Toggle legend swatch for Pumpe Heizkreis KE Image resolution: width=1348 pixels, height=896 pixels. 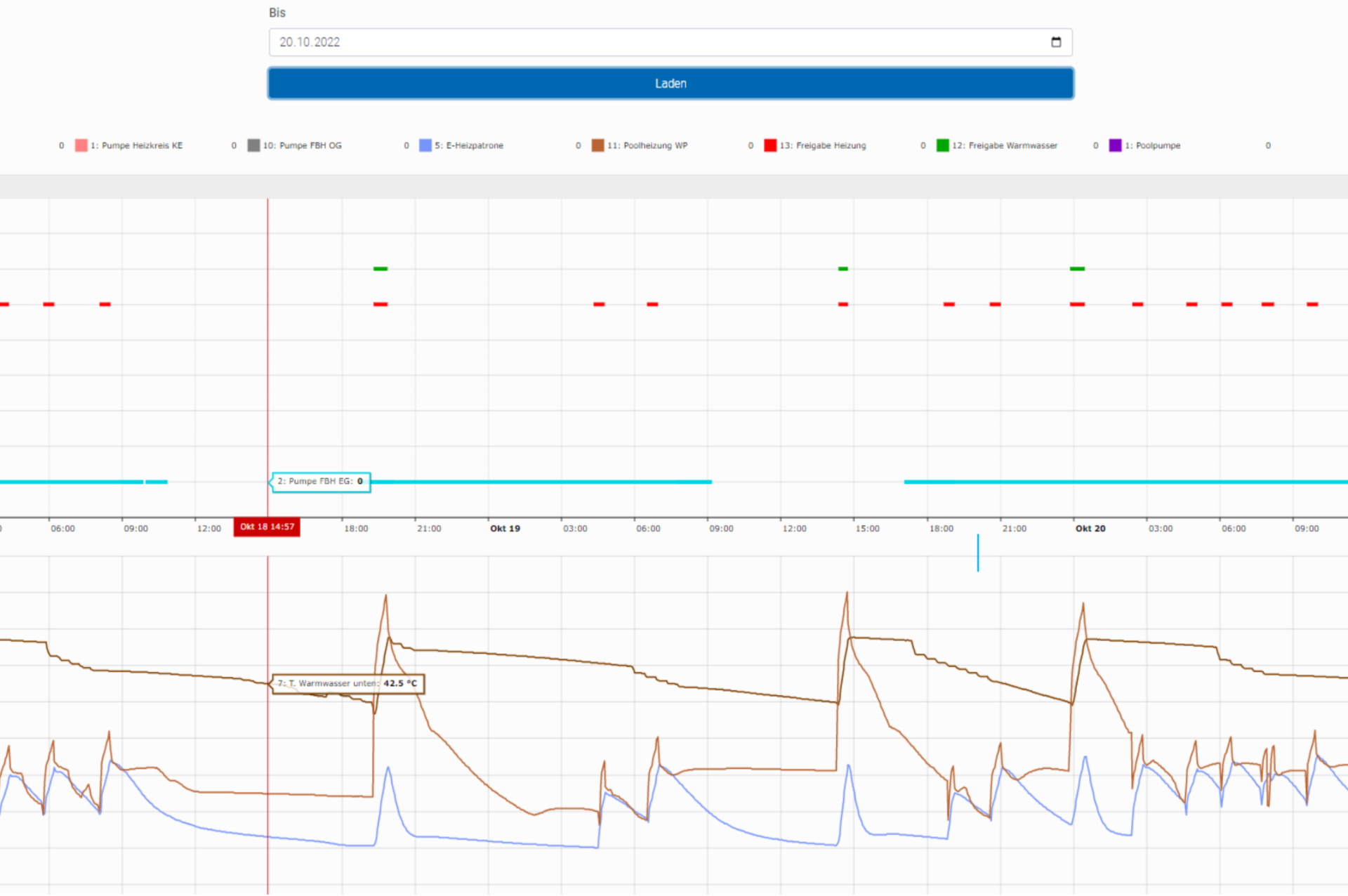pos(81,145)
